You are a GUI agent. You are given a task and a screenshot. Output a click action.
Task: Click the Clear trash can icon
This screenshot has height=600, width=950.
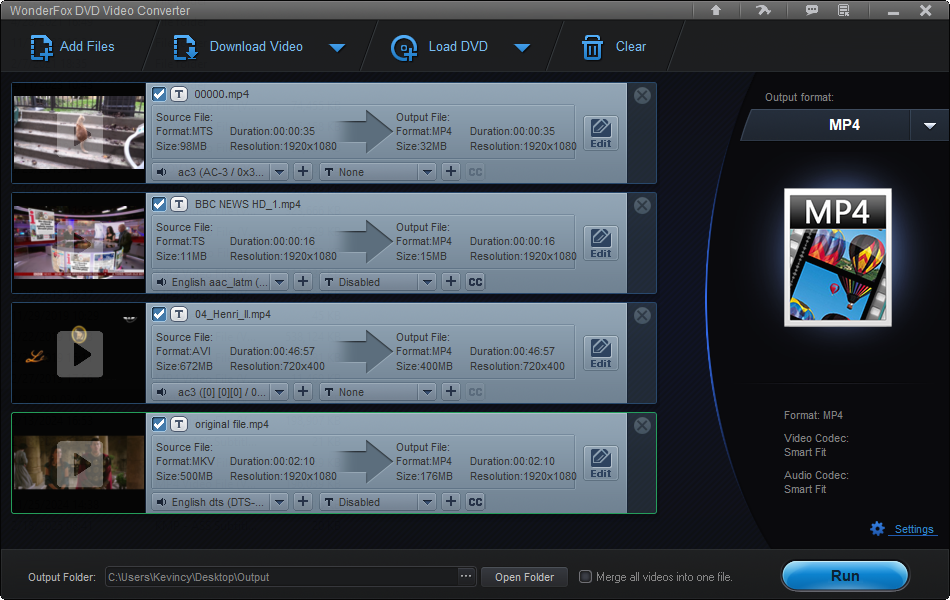point(592,47)
